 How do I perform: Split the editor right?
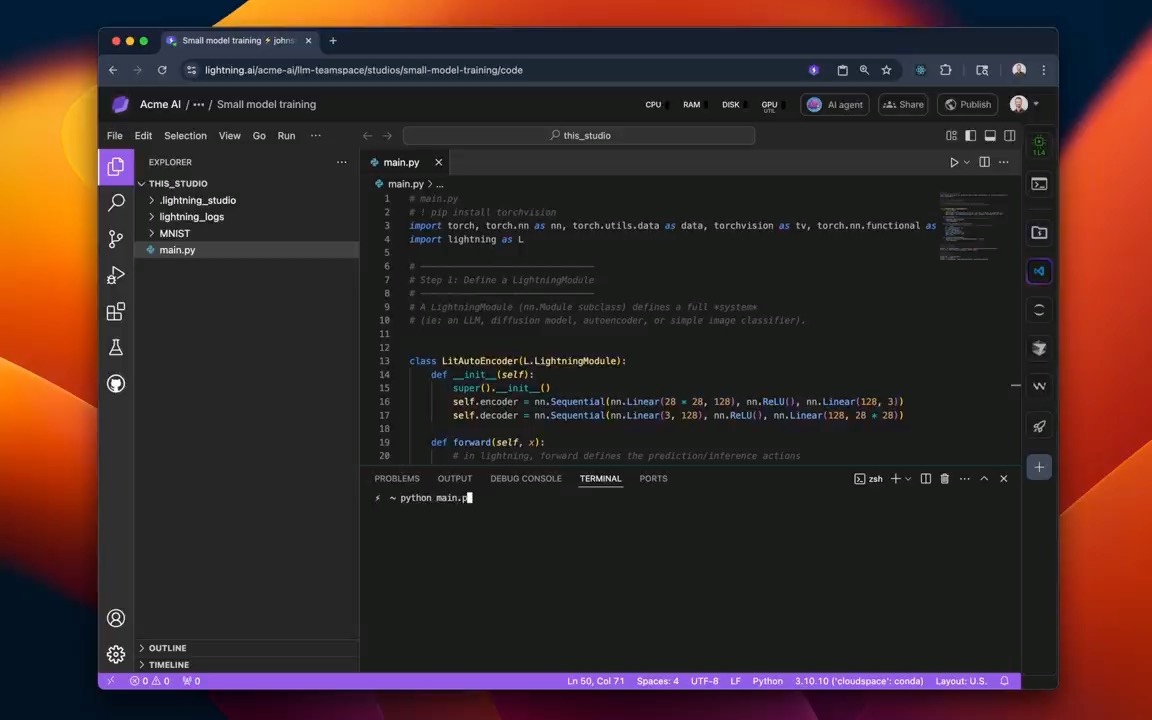coord(984,162)
